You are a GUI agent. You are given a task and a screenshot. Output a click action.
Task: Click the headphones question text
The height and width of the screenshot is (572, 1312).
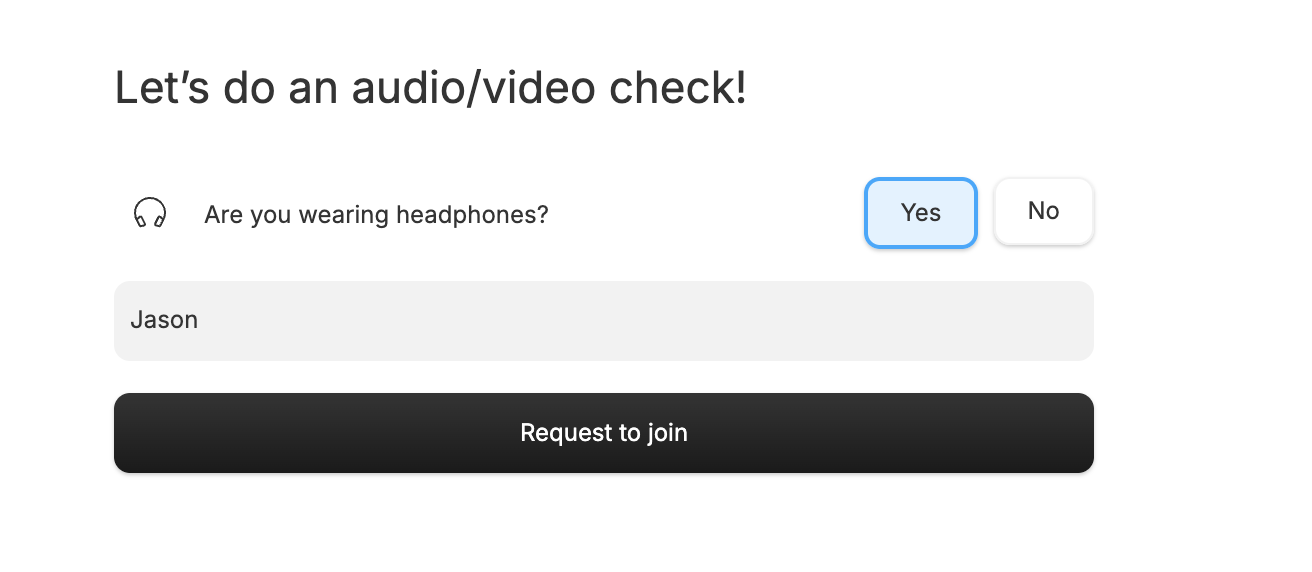pyautogui.click(x=376, y=214)
